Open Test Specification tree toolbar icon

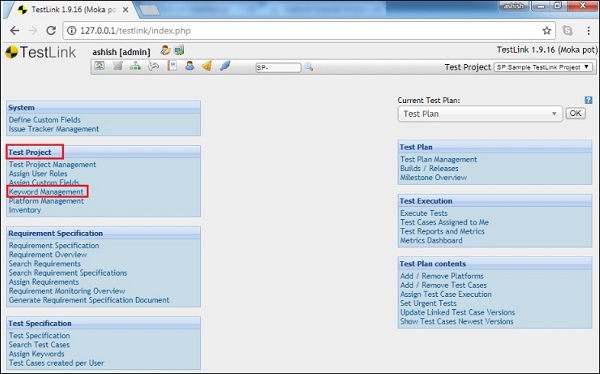point(135,66)
